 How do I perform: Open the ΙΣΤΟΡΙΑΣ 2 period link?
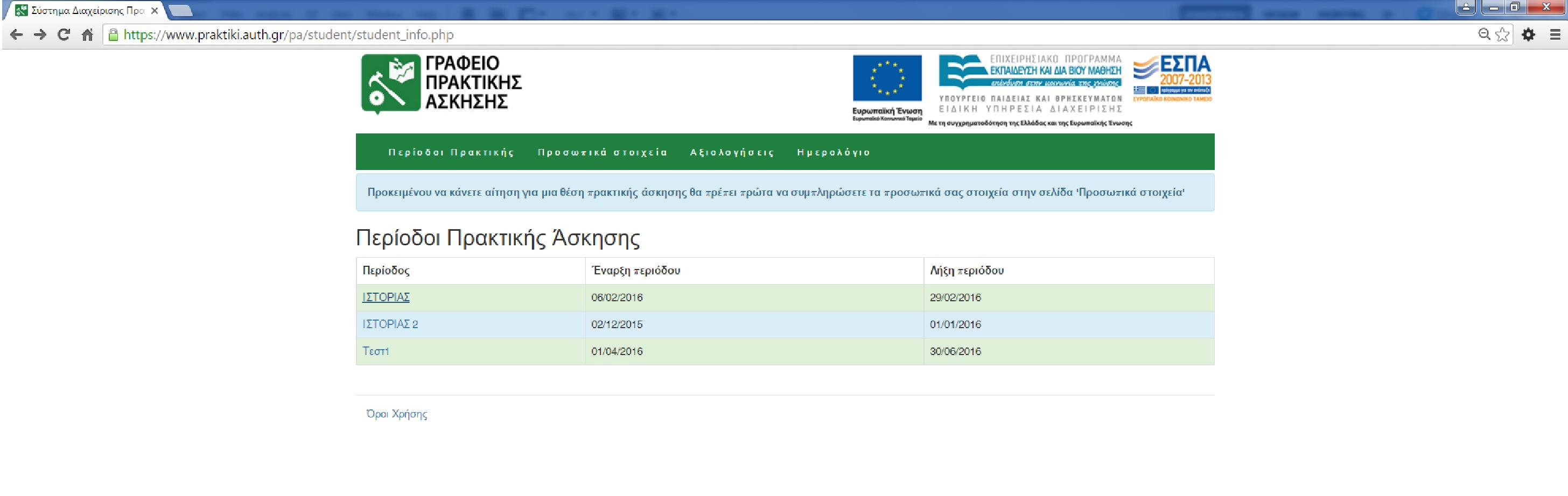[390, 324]
